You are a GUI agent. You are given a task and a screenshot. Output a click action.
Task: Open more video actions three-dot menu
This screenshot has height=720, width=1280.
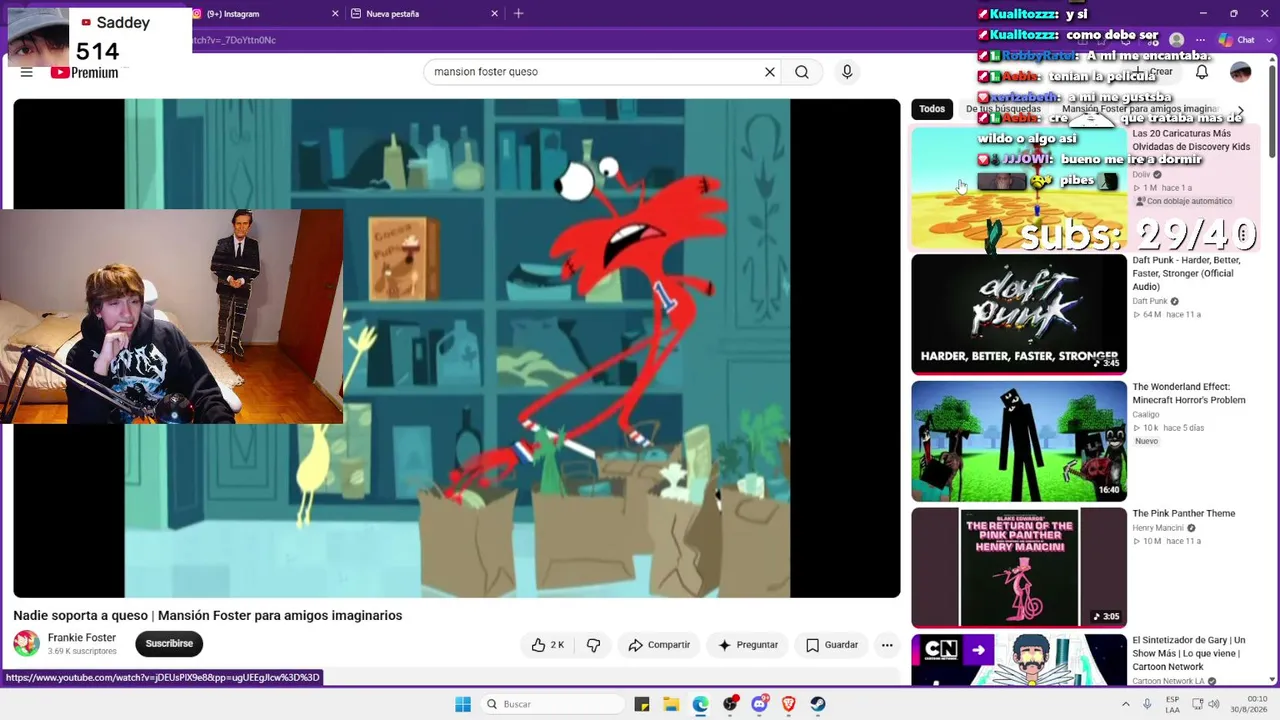pos(887,645)
